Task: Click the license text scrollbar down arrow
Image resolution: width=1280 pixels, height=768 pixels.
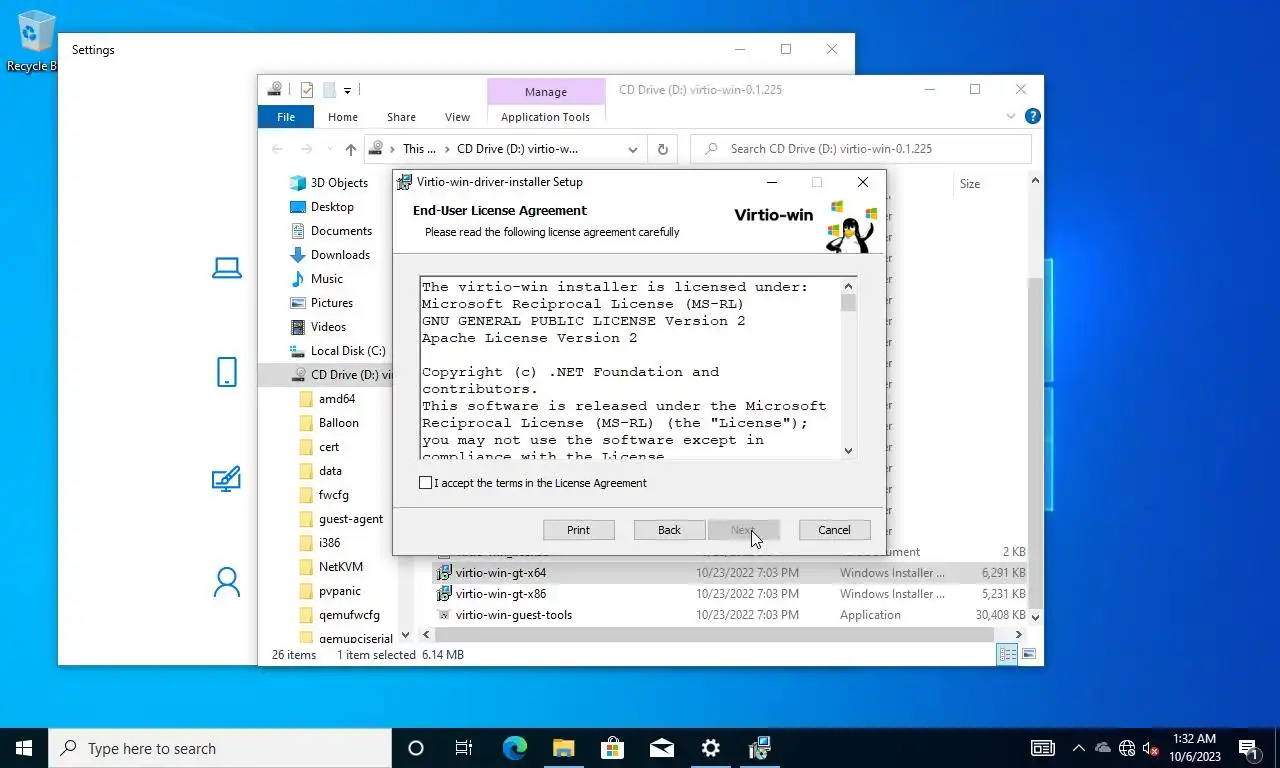Action: [x=848, y=451]
